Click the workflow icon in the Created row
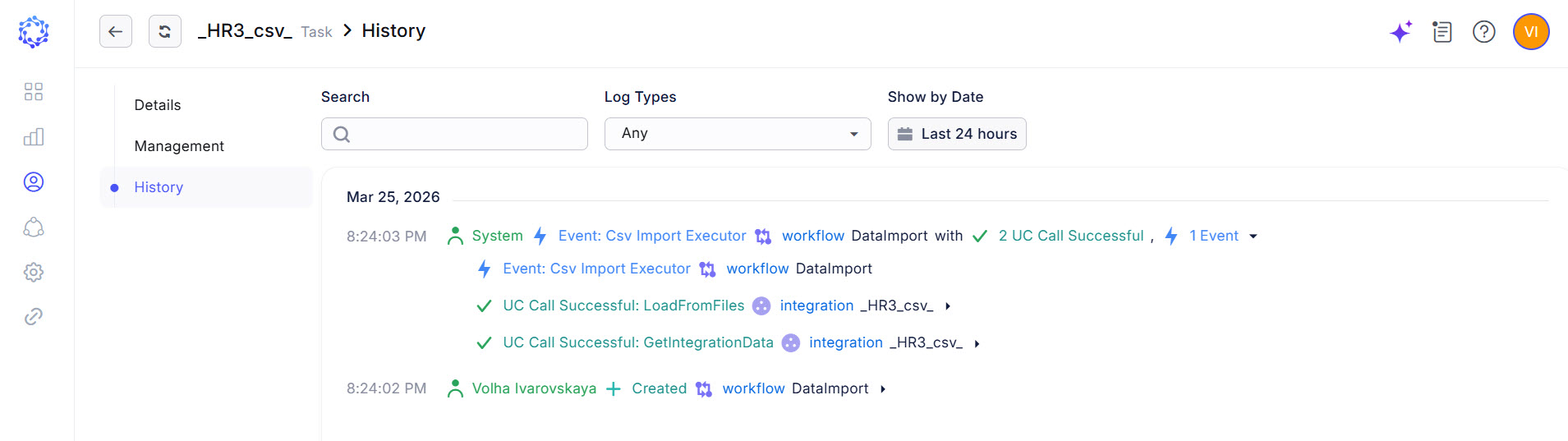Image resolution: width=1568 pixels, height=441 pixels. pyautogui.click(x=704, y=388)
